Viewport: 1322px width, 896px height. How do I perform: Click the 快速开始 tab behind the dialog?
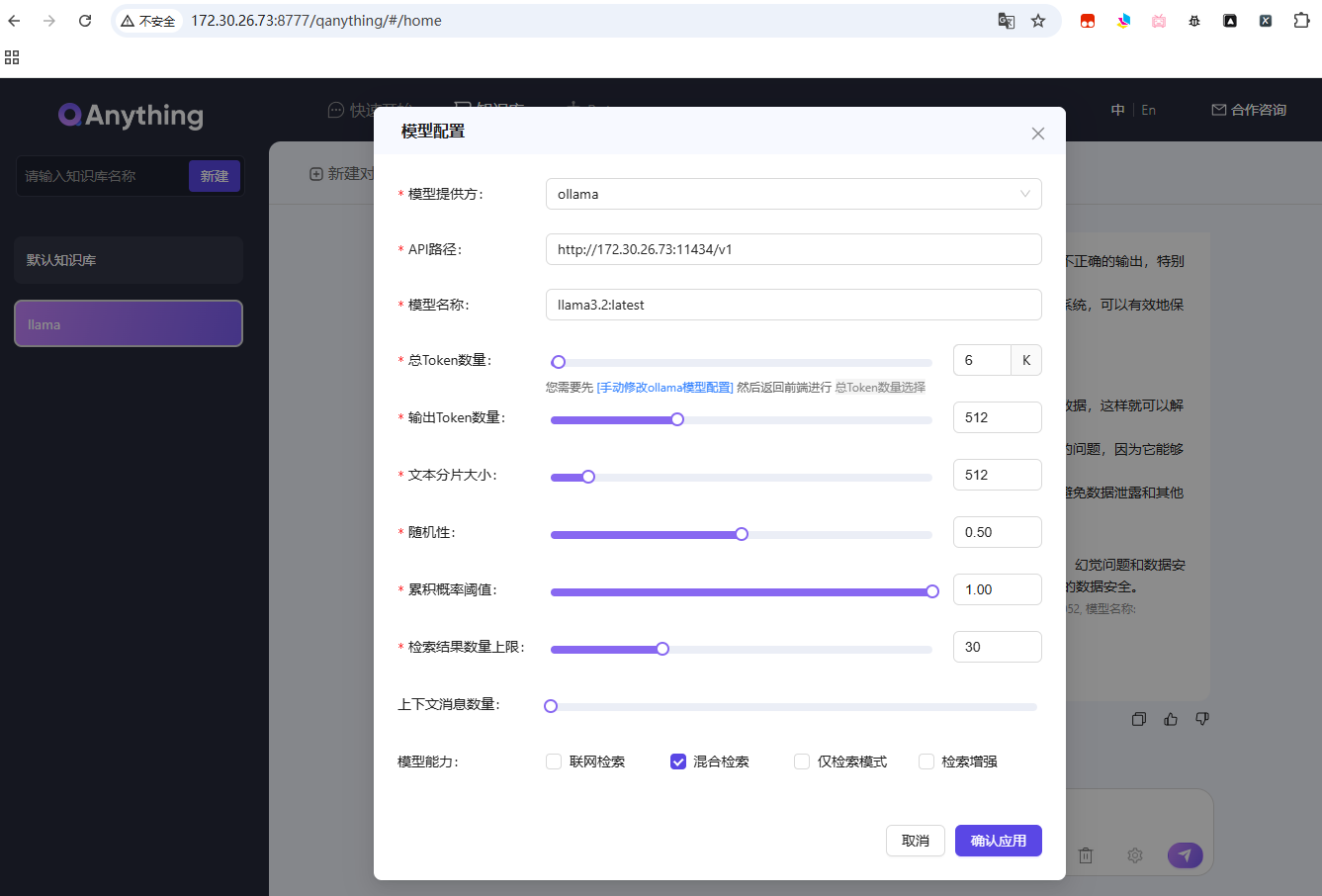(x=369, y=110)
